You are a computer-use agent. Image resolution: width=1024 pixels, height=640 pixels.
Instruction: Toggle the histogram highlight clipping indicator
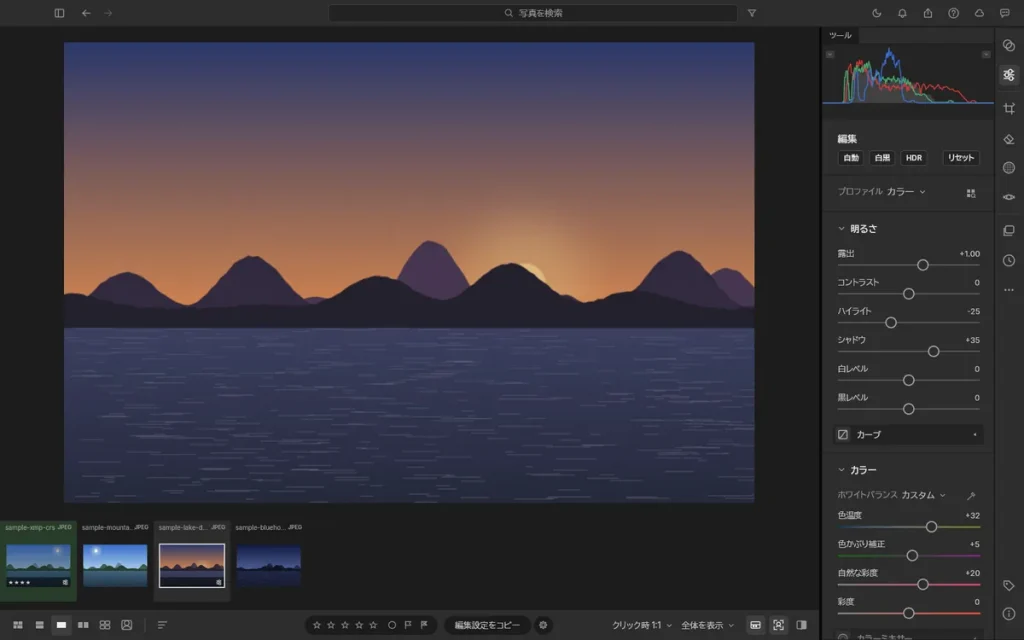985,54
